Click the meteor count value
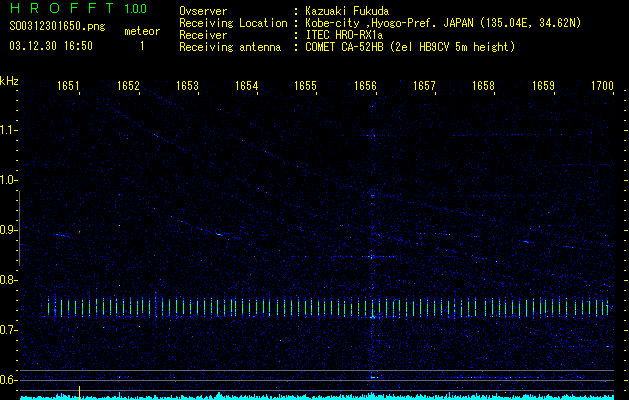Image resolution: width=629 pixels, height=400 pixels. [x=141, y=45]
